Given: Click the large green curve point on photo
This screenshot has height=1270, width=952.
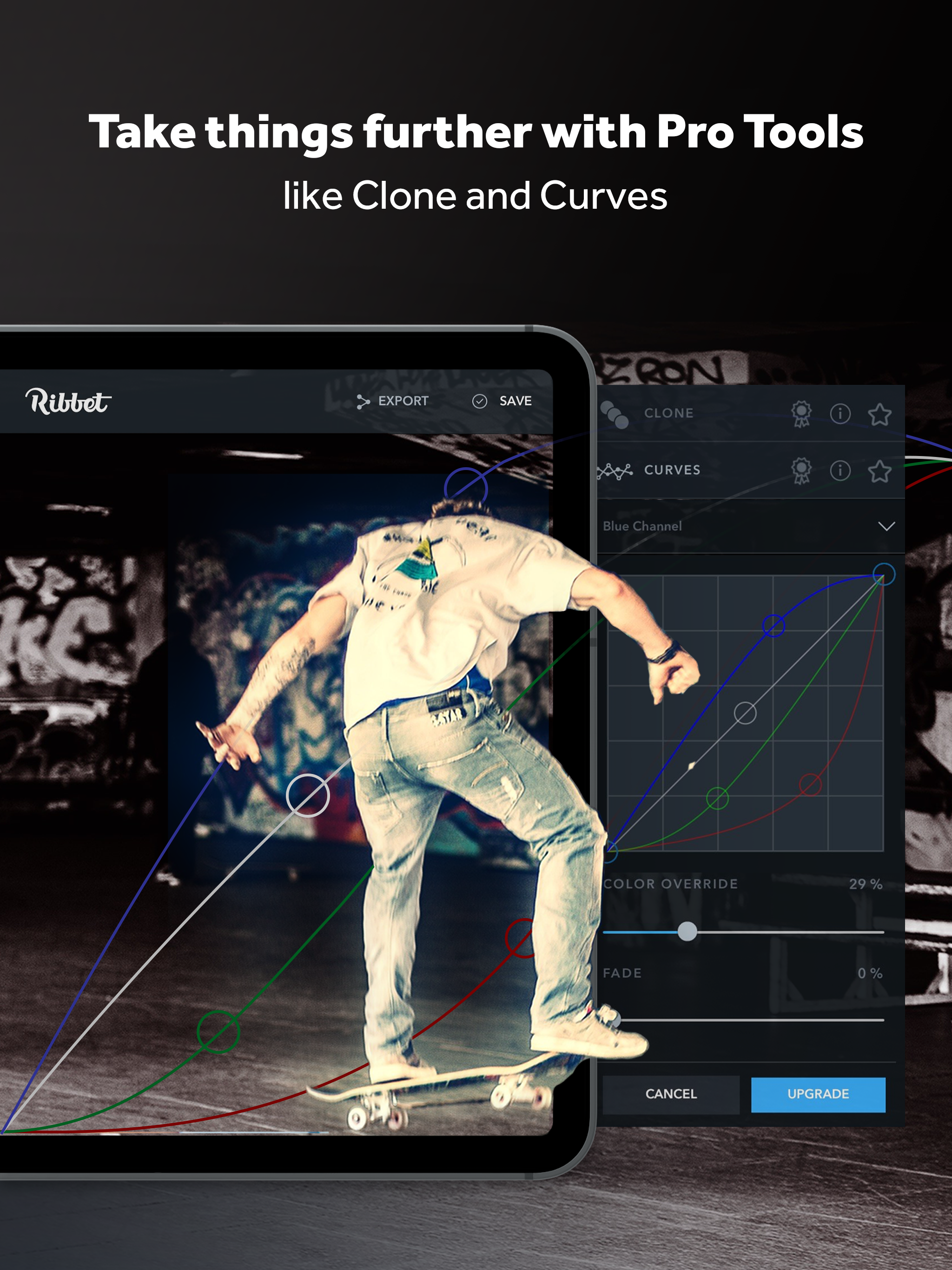Looking at the screenshot, I should (218, 1032).
